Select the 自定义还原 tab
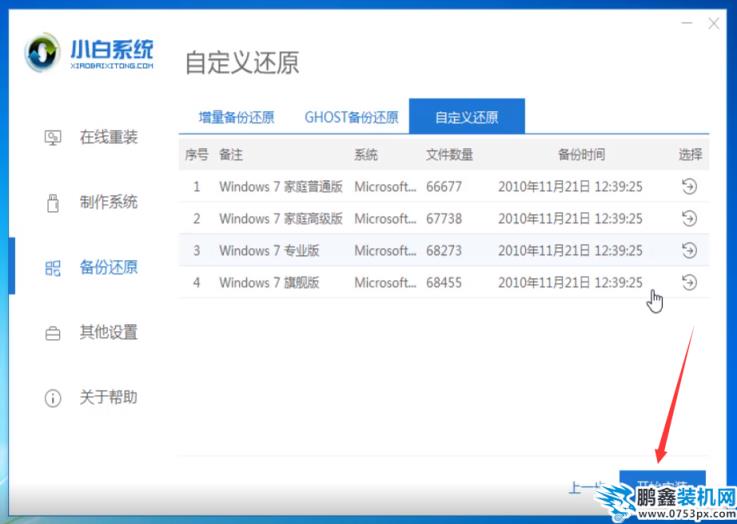Viewport: 737px width, 524px height. (x=467, y=117)
